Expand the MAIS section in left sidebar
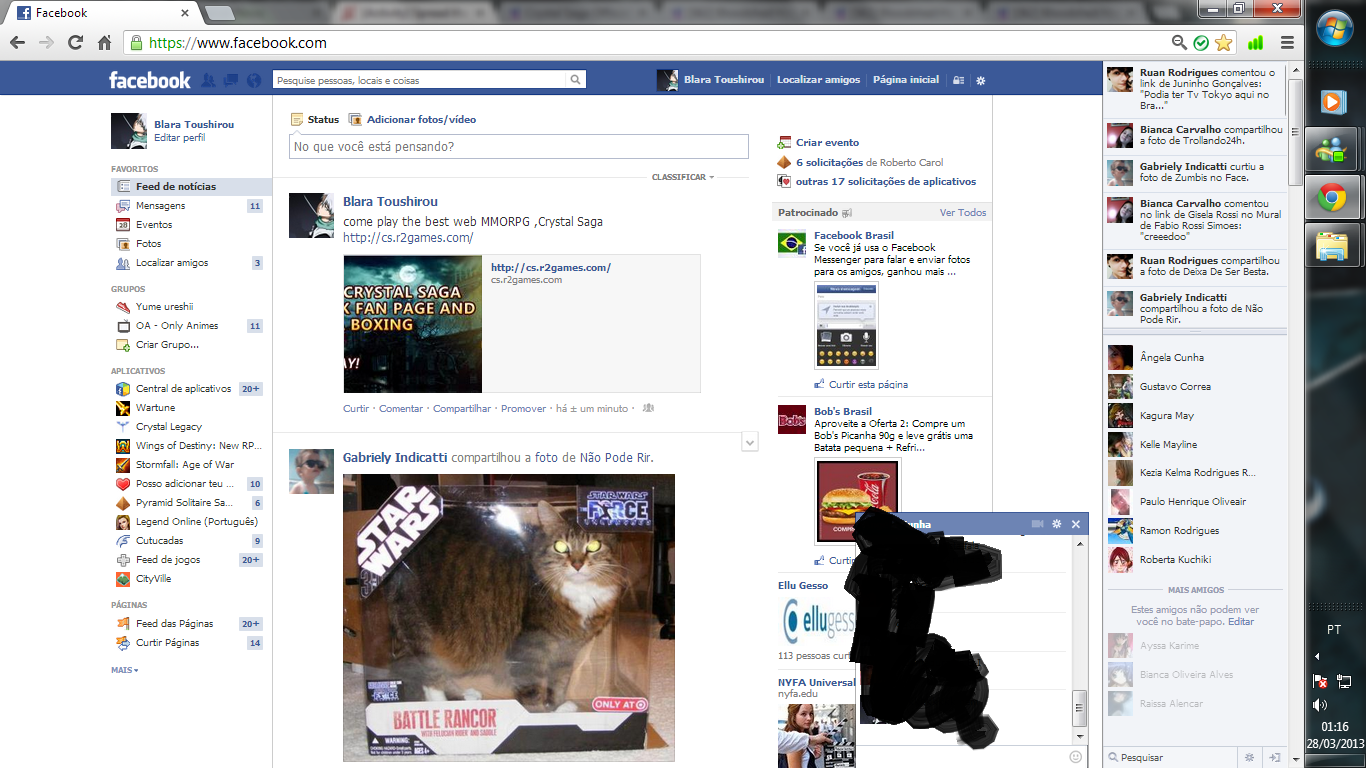Image resolution: width=1366 pixels, height=768 pixels. pos(124,670)
